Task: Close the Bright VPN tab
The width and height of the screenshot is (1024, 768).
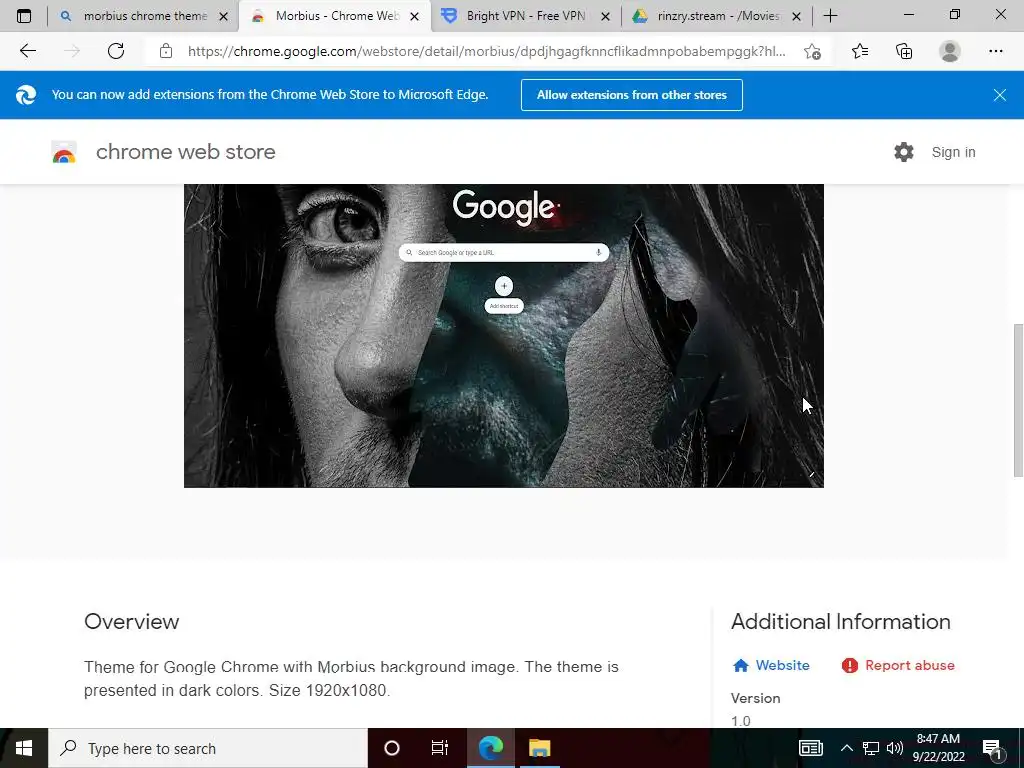Action: [605, 16]
